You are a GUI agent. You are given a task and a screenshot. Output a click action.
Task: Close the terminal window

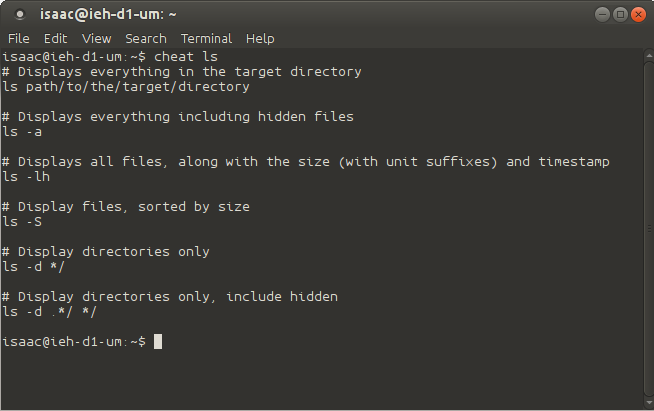tap(638, 15)
